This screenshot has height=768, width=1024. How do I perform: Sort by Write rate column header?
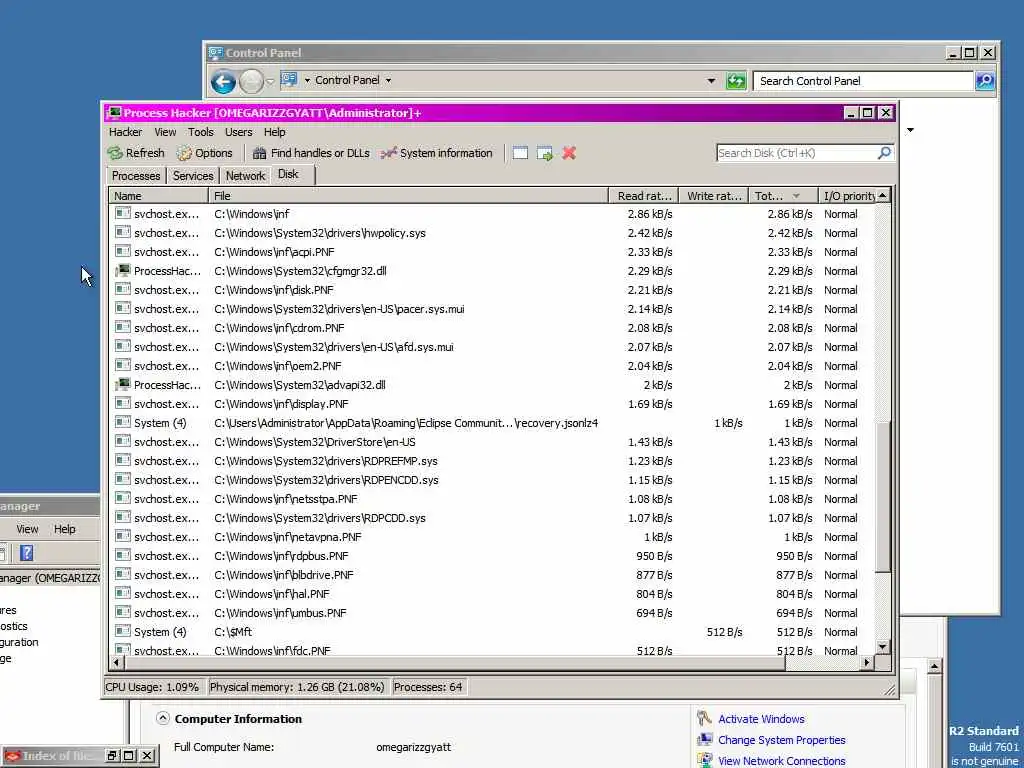tap(714, 196)
